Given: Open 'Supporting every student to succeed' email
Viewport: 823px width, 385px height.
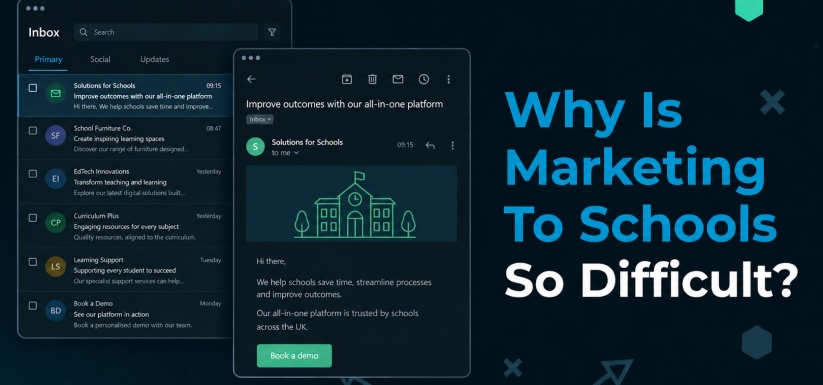Looking at the screenshot, I should [126, 270].
